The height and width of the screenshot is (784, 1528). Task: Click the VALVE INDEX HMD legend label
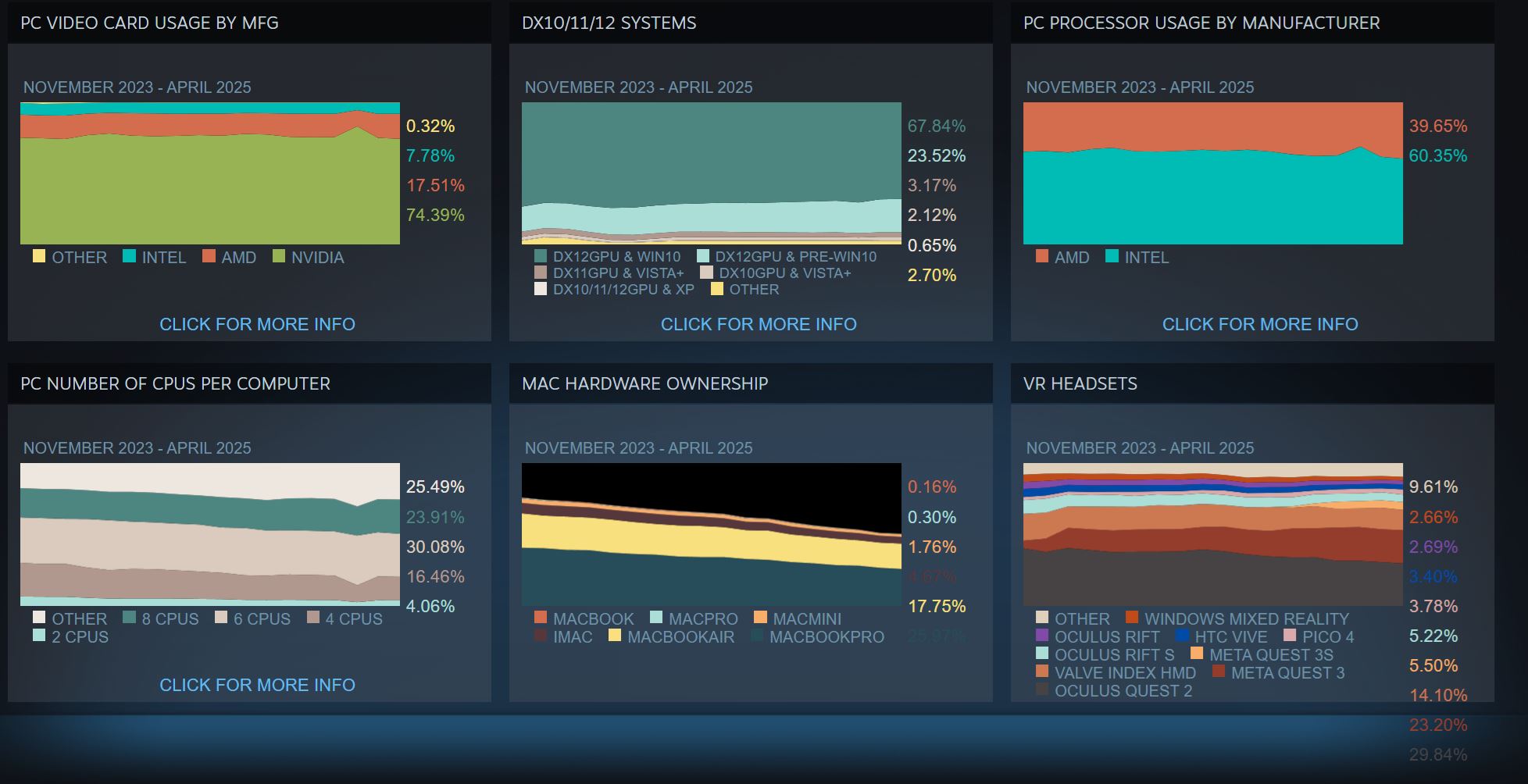pyautogui.click(x=1125, y=673)
